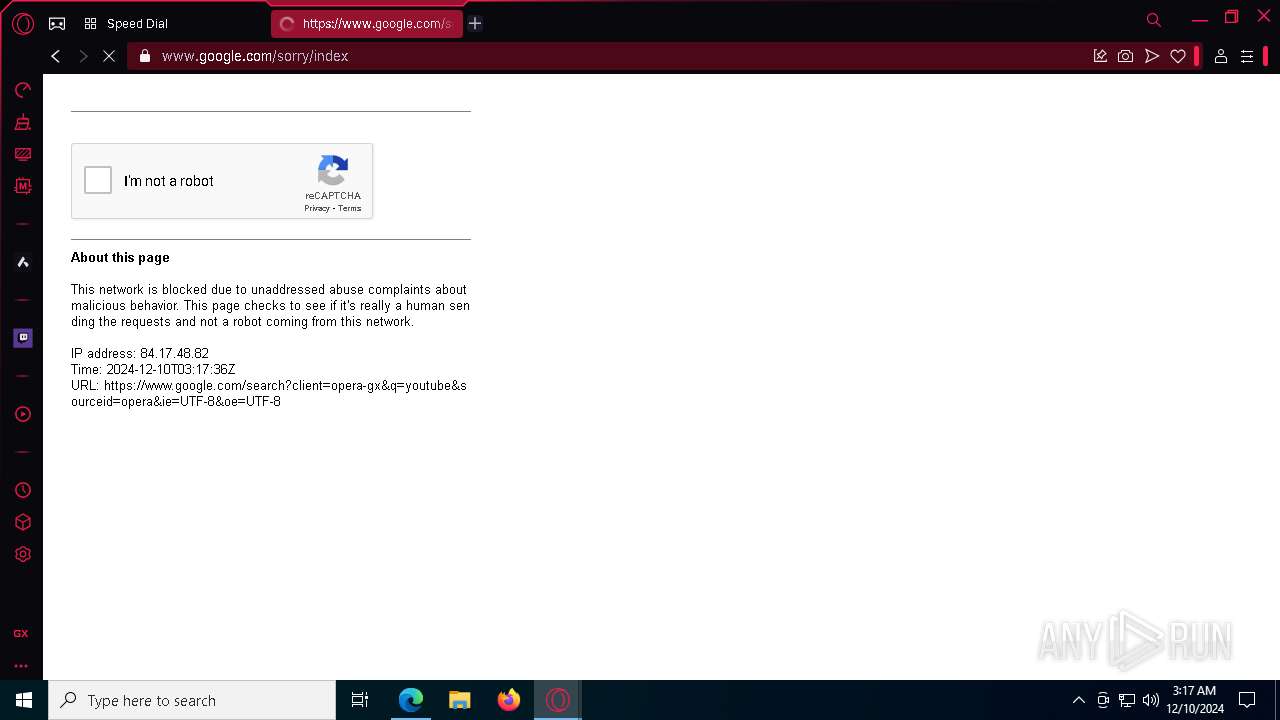Open the volume control in tray

[x=1151, y=700]
